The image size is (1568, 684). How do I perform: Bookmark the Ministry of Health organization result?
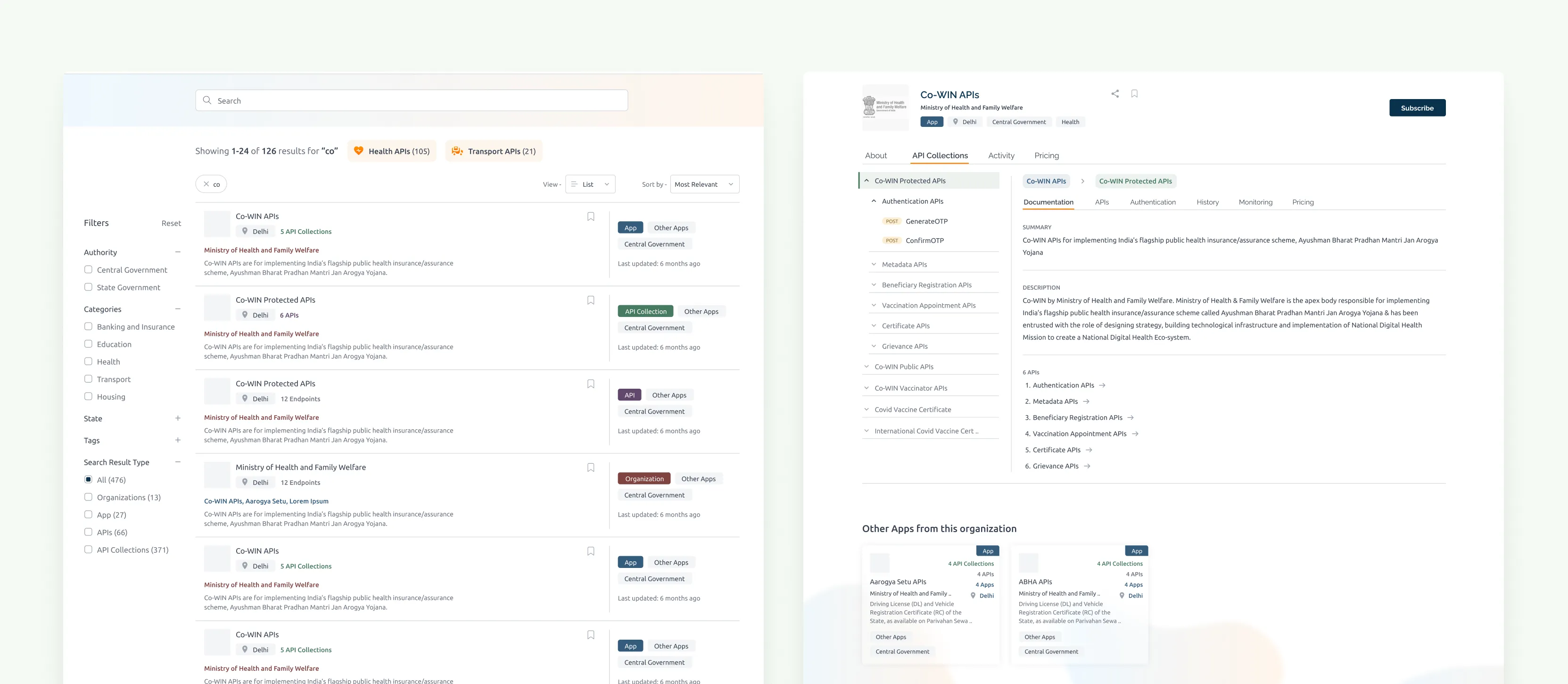pos(590,468)
